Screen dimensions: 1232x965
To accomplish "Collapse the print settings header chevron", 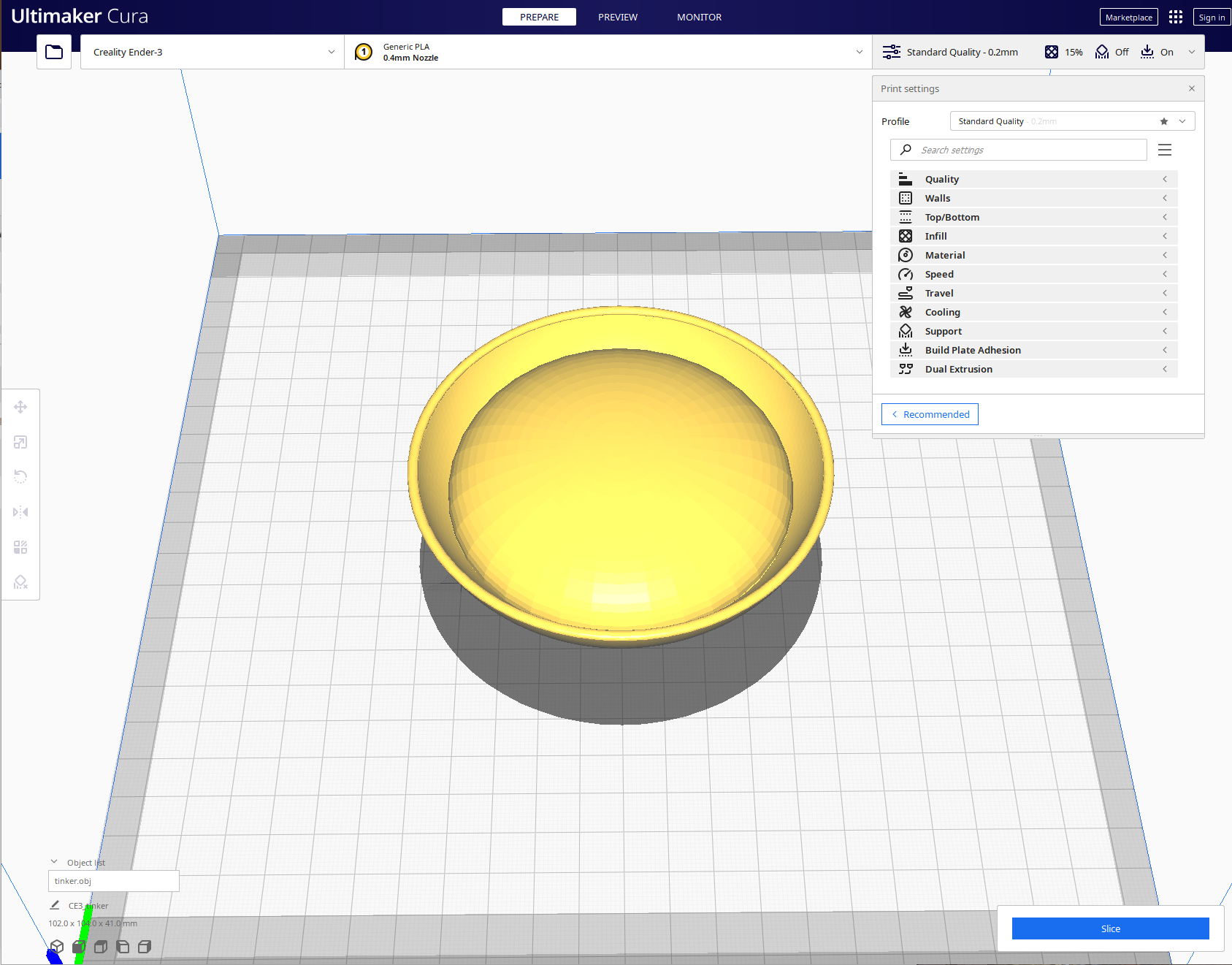I will tap(1192, 52).
